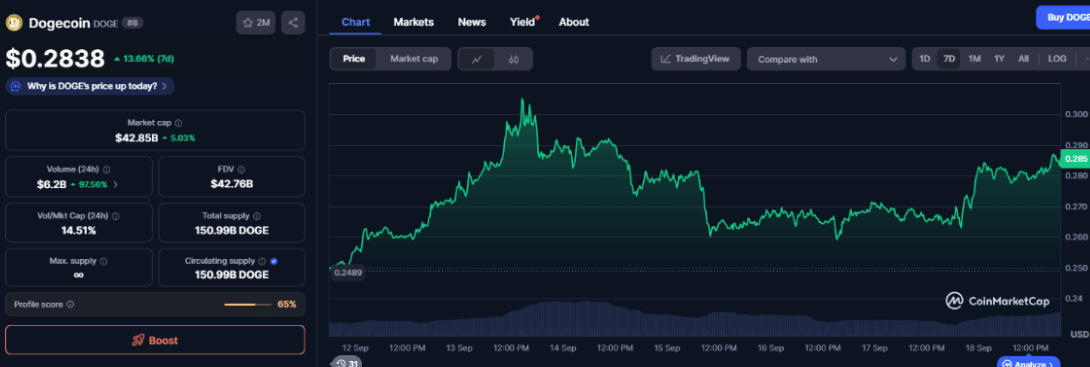Toggle the chart to Market cap view
The image size is (1090, 367).
(414, 59)
